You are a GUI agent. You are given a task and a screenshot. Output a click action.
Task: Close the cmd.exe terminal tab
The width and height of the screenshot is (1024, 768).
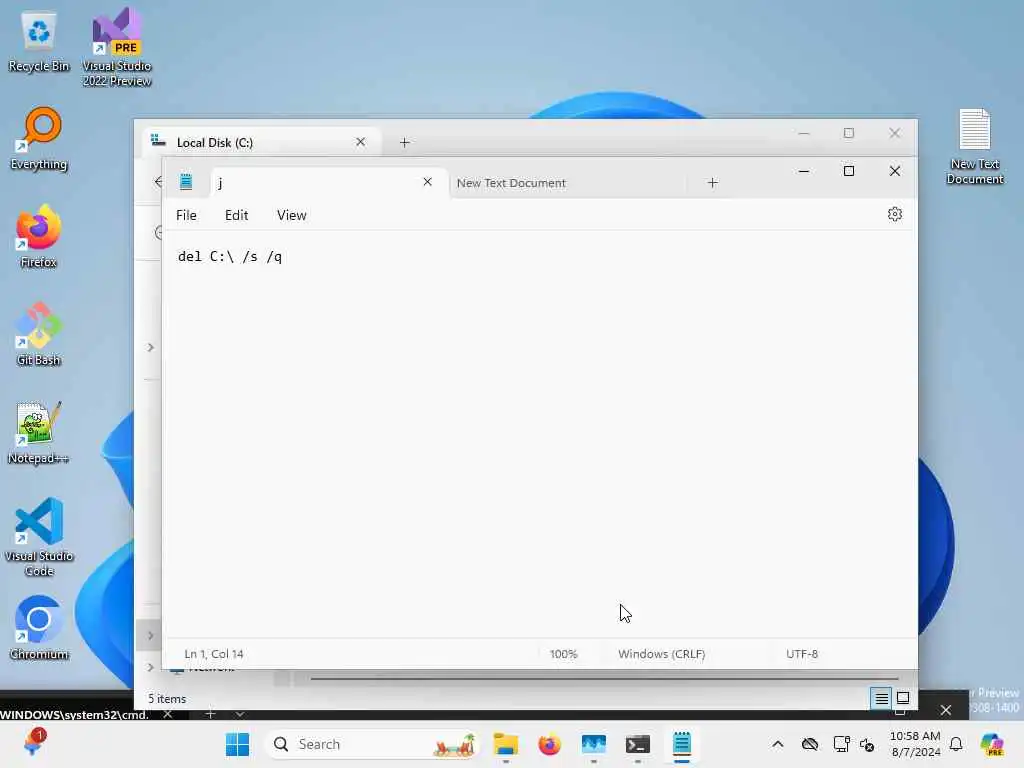coord(168,714)
